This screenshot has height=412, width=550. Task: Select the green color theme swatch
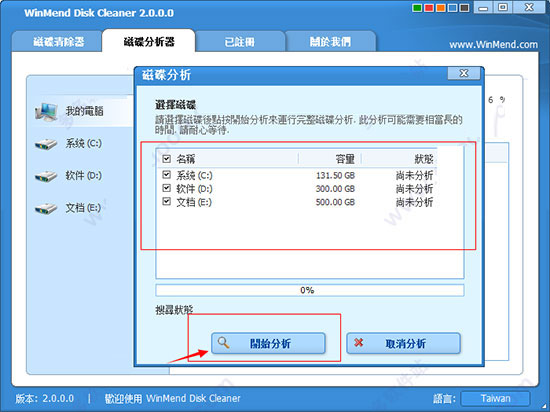(417, 8)
